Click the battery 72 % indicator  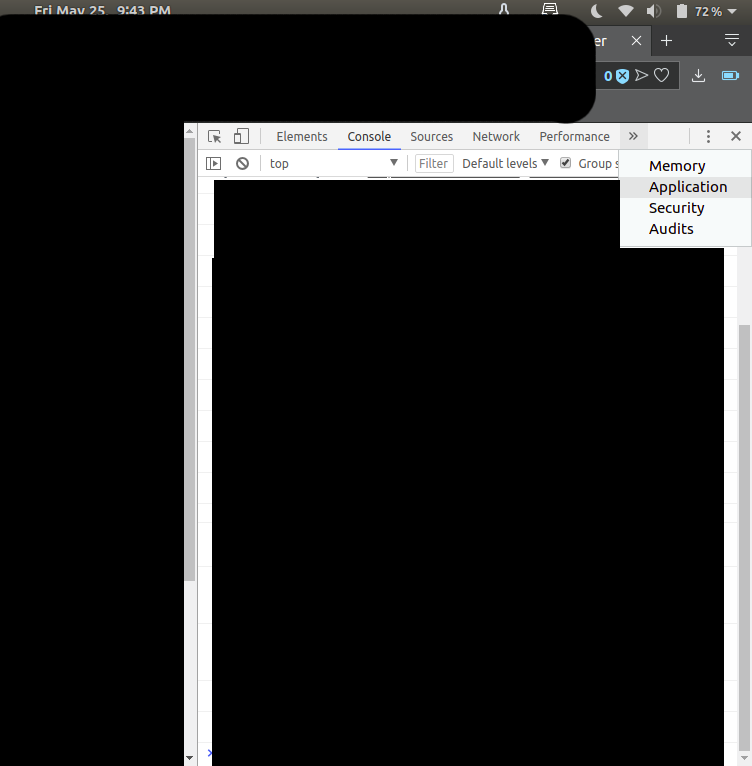point(699,11)
